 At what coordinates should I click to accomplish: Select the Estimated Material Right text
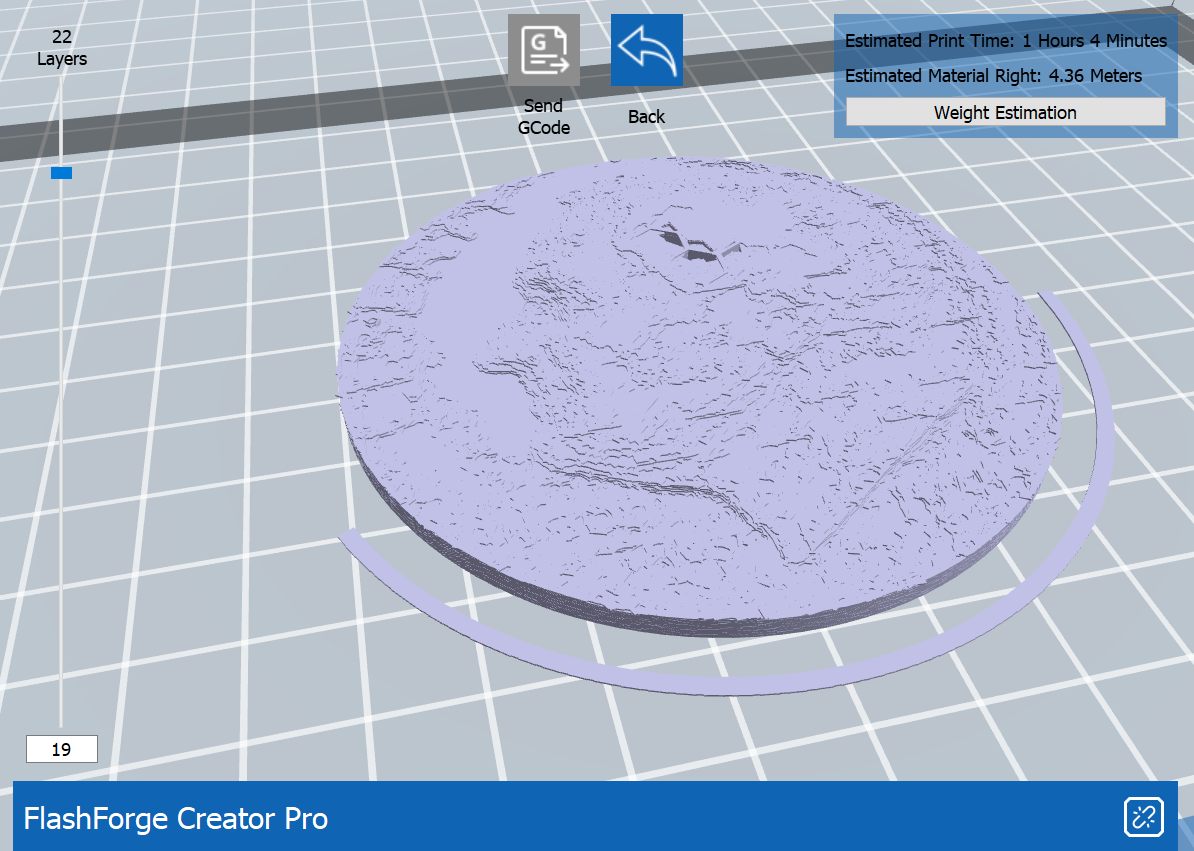(x=993, y=75)
